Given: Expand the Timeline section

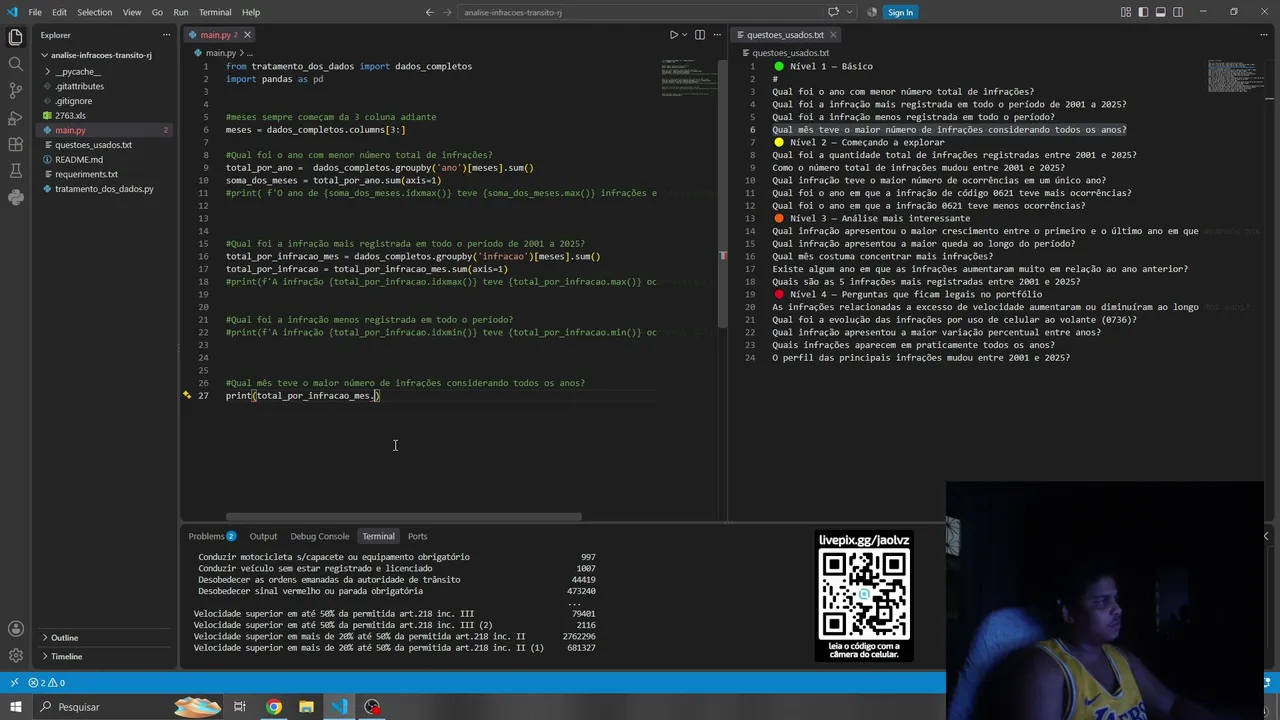Looking at the screenshot, I should pyautogui.click(x=67, y=656).
